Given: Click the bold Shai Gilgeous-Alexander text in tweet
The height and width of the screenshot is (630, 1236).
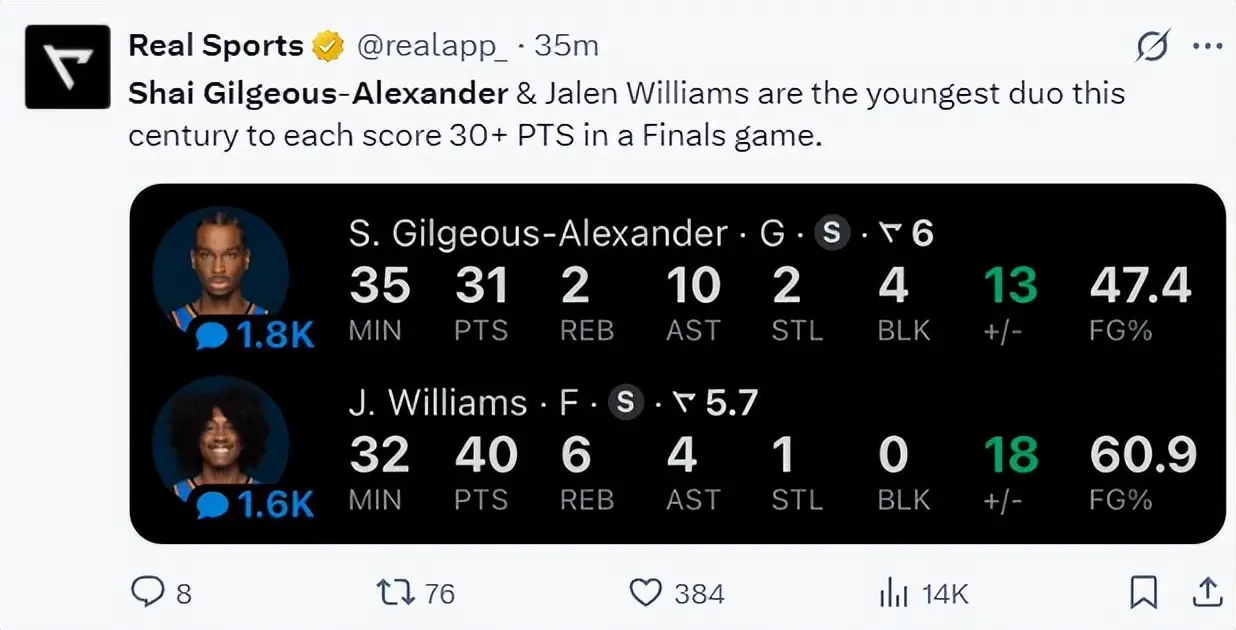Looking at the screenshot, I should [318, 94].
